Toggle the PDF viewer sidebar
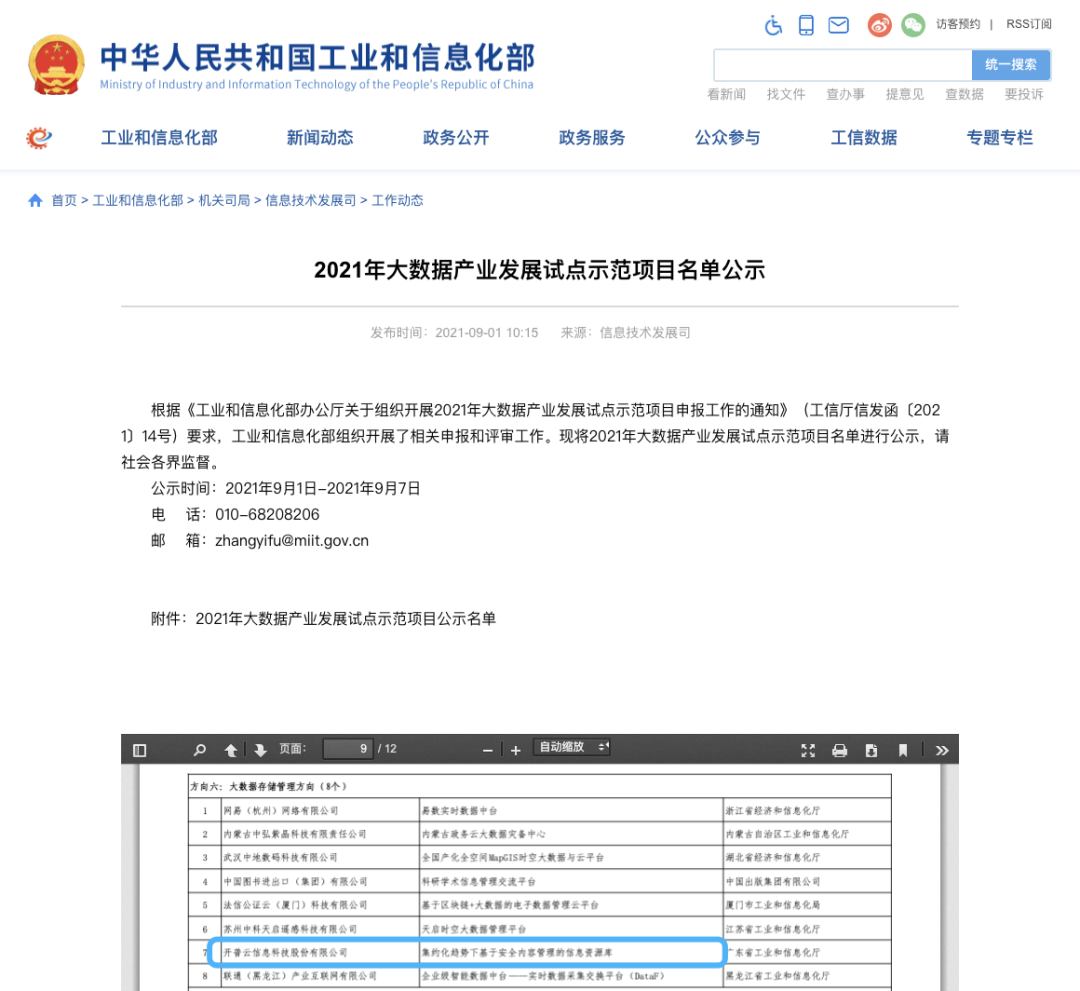Image resolution: width=1080 pixels, height=991 pixels. pyautogui.click(x=139, y=750)
